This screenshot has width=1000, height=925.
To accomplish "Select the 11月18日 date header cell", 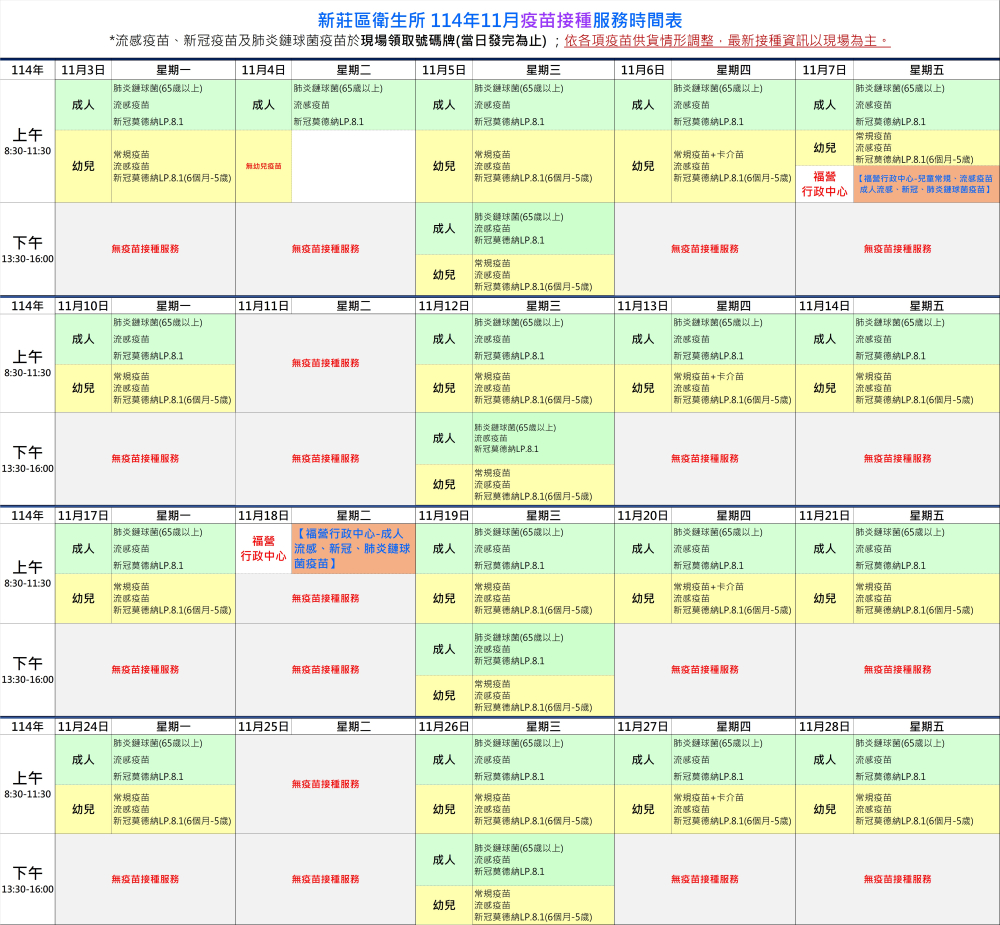I will tap(264, 516).
